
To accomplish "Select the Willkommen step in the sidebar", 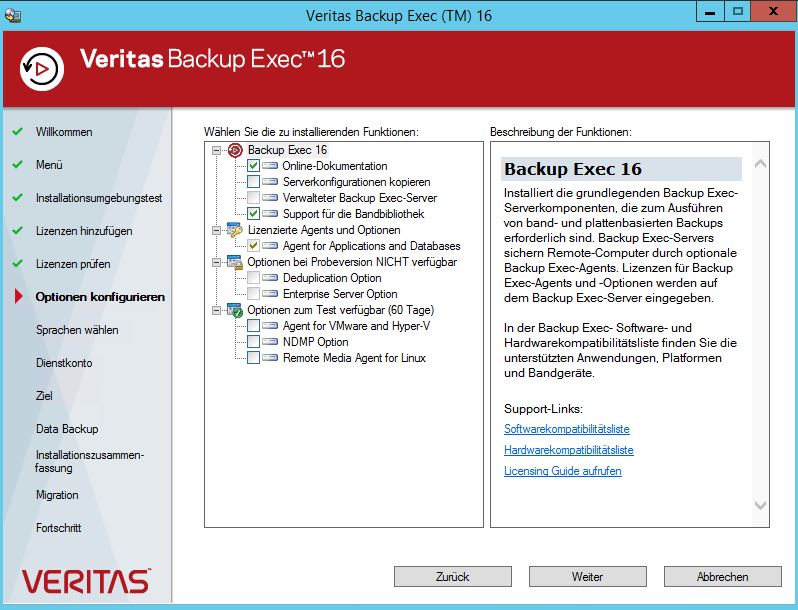I will (x=64, y=132).
